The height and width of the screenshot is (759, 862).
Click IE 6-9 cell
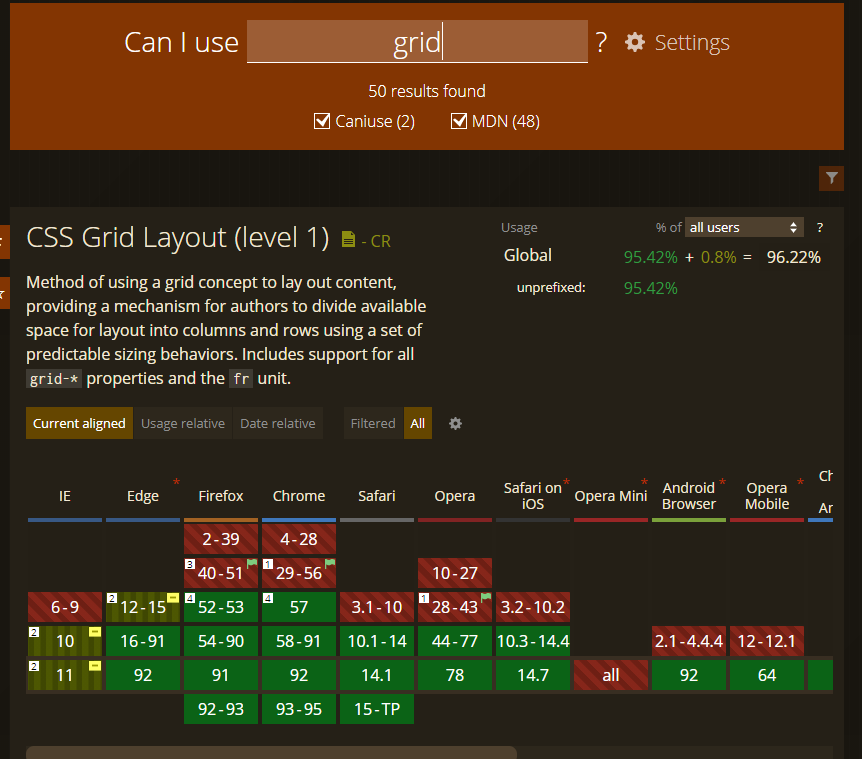pos(65,607)
